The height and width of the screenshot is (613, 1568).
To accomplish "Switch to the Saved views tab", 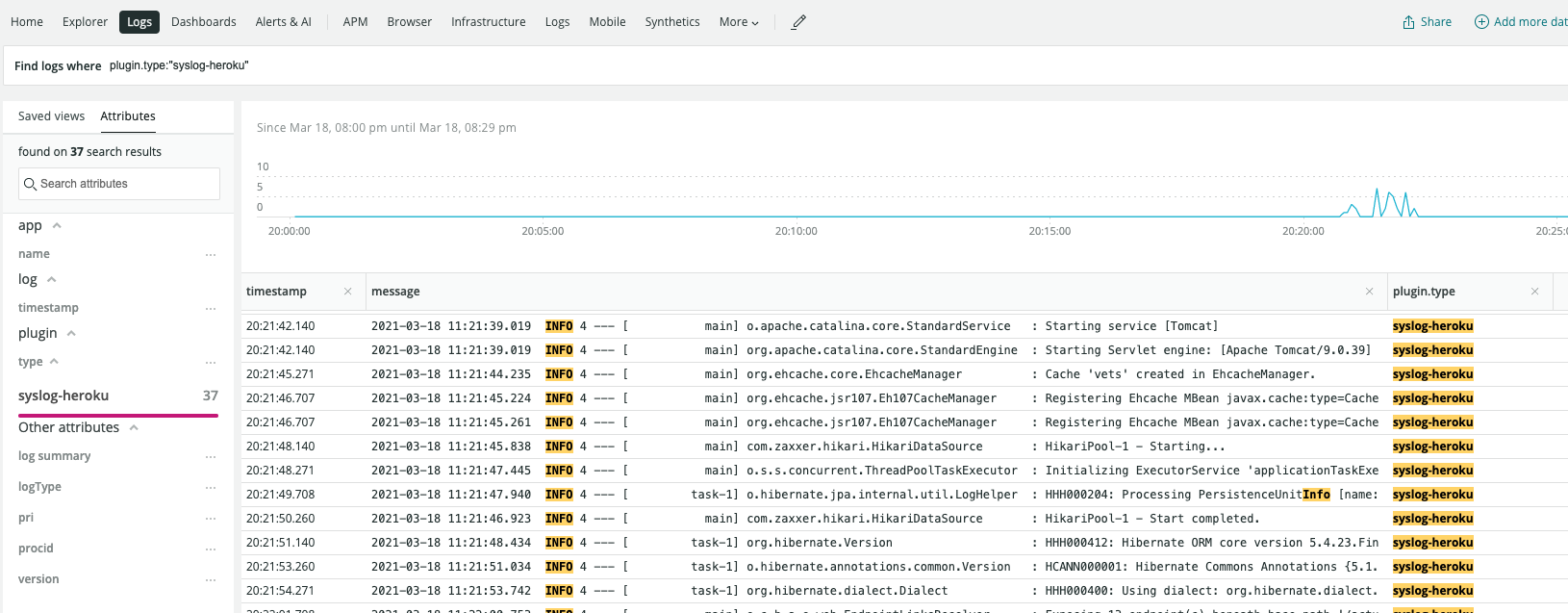I will tap(52, 116).
